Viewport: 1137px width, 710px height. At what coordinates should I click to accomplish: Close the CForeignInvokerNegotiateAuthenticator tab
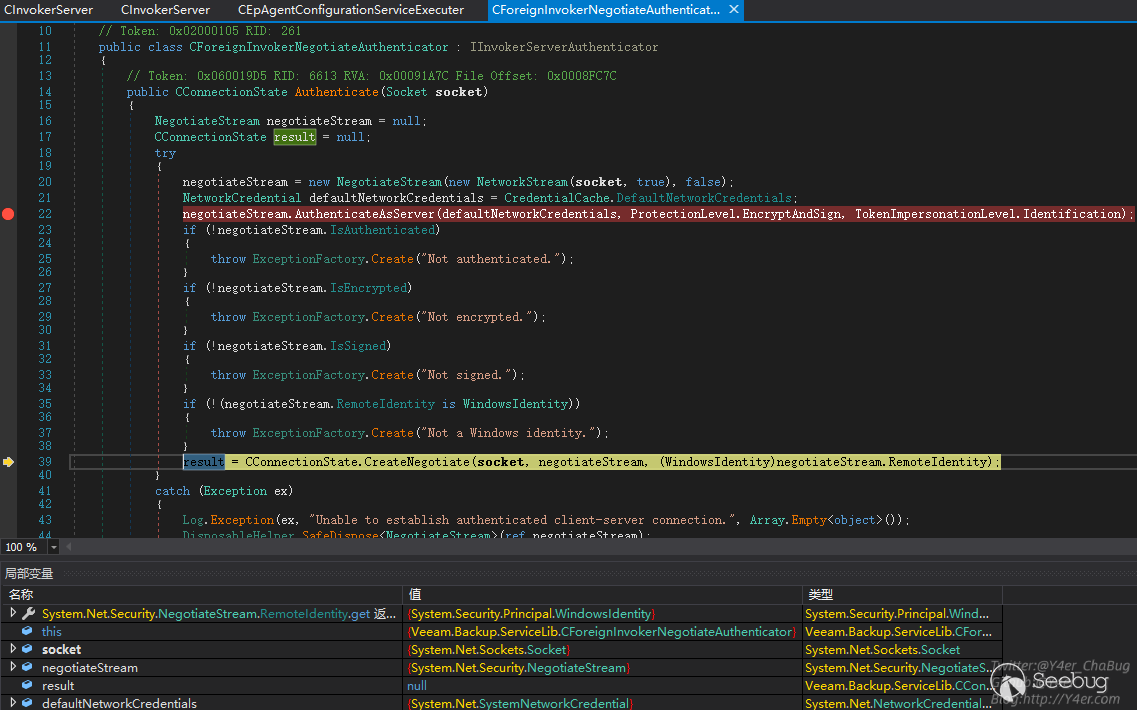(734, 10)
